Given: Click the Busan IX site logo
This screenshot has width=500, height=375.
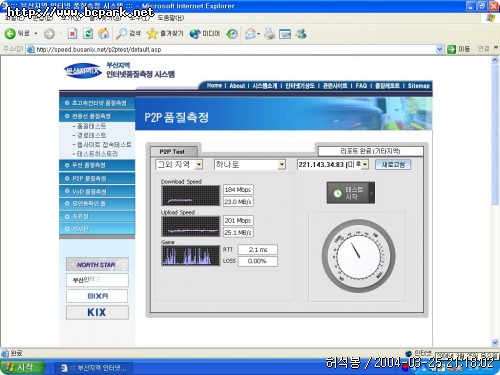Looking at the screenshot, I should [83, 71].
